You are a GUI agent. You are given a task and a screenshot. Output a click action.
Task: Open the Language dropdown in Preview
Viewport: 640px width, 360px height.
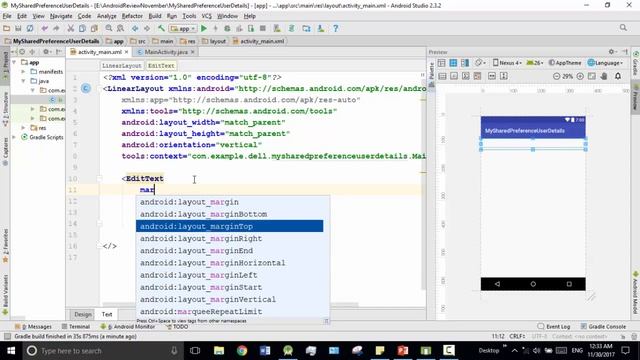pos(605,63)
